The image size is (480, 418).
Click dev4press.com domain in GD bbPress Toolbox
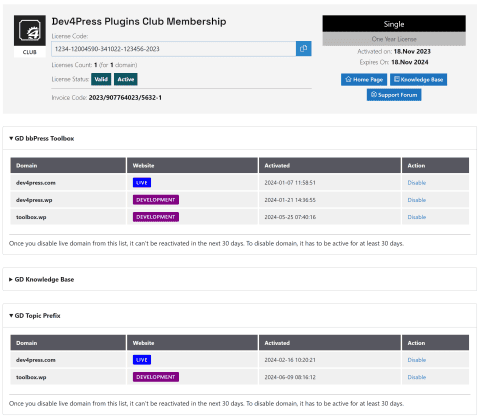click(x=36, y=183)
